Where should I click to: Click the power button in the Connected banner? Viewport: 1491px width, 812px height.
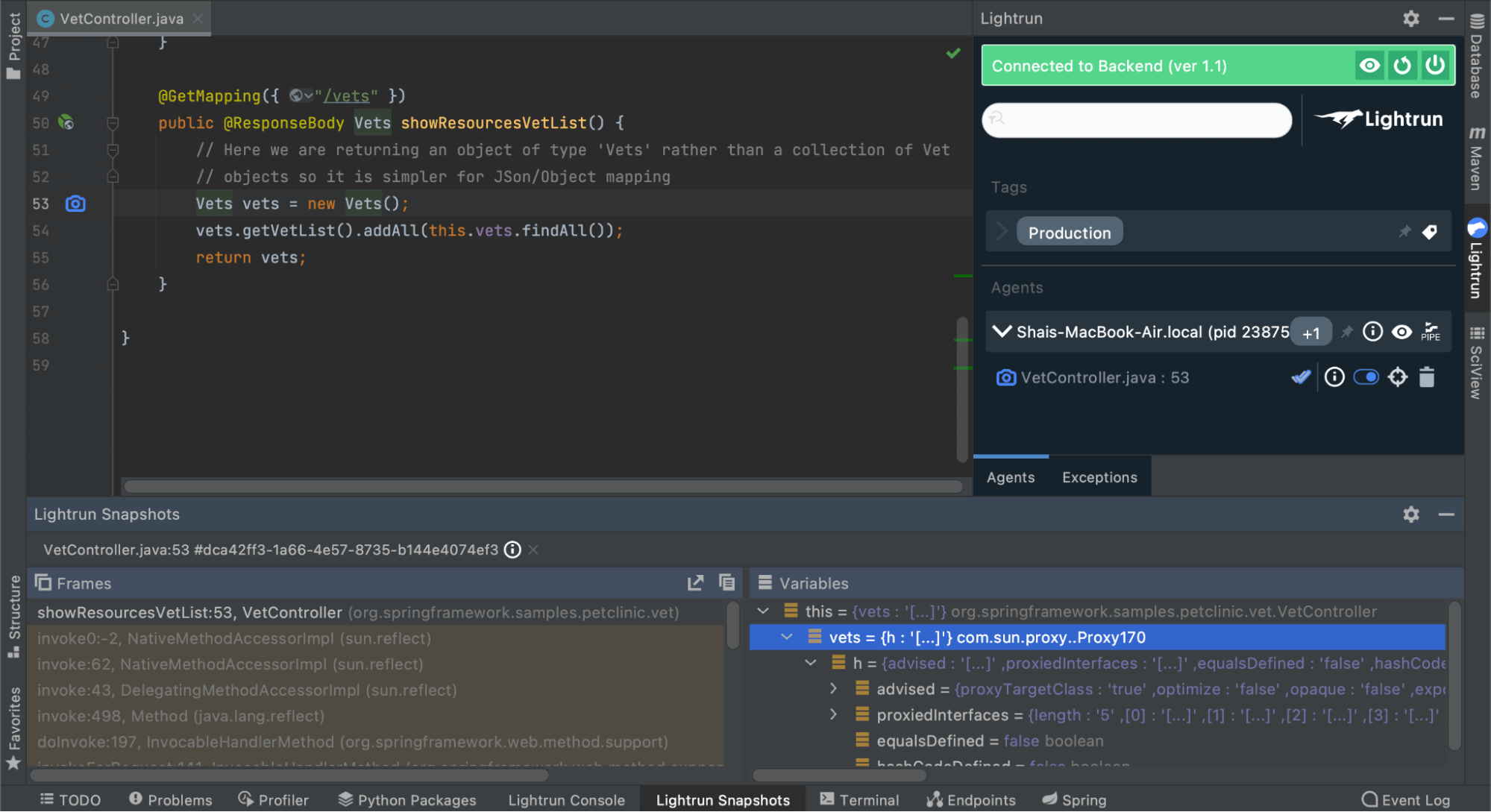tap(1435, 66)
